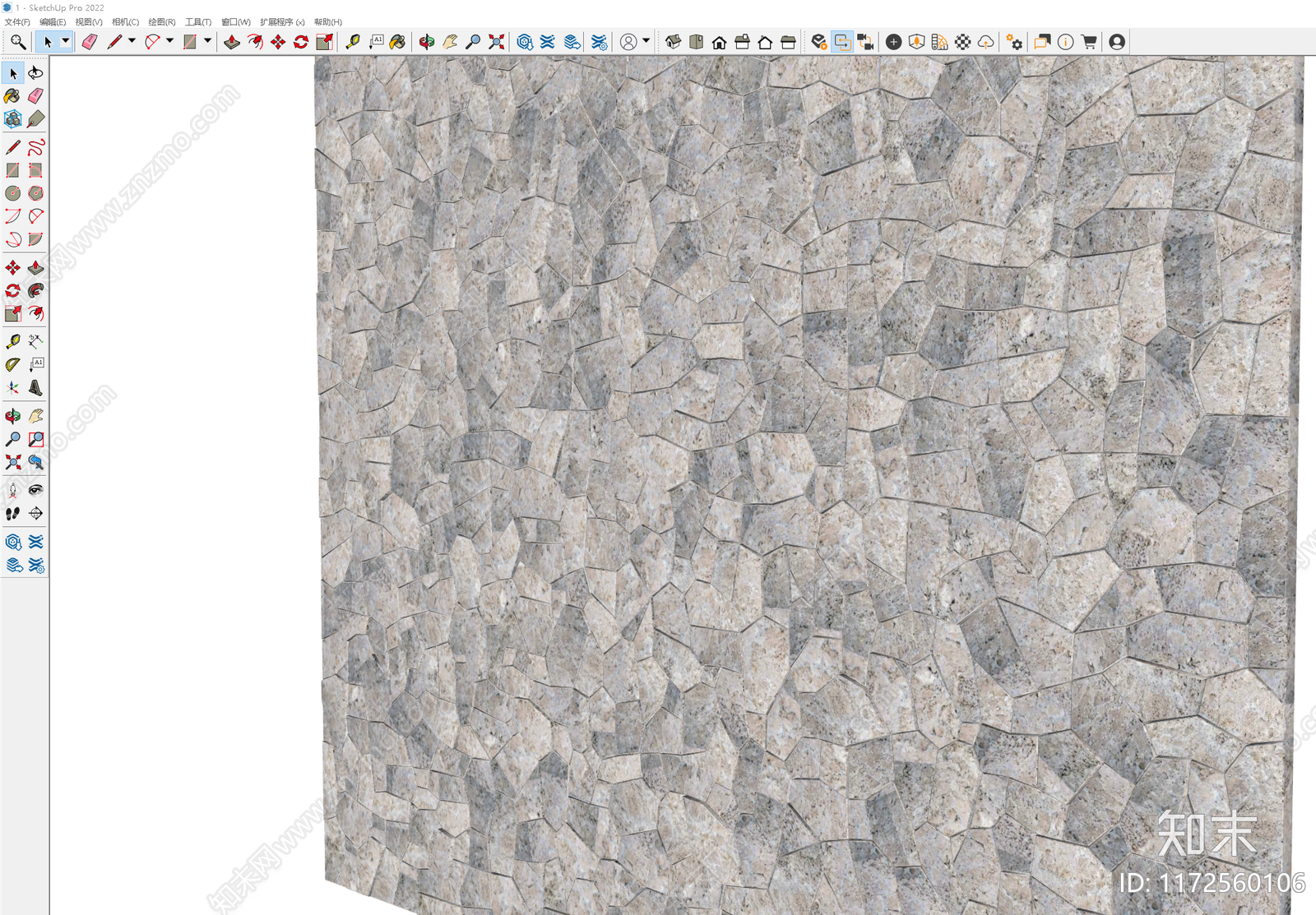1316x915 pixels.
Task: Open the 扩展程序(x) menu
Action: [282, 22]
